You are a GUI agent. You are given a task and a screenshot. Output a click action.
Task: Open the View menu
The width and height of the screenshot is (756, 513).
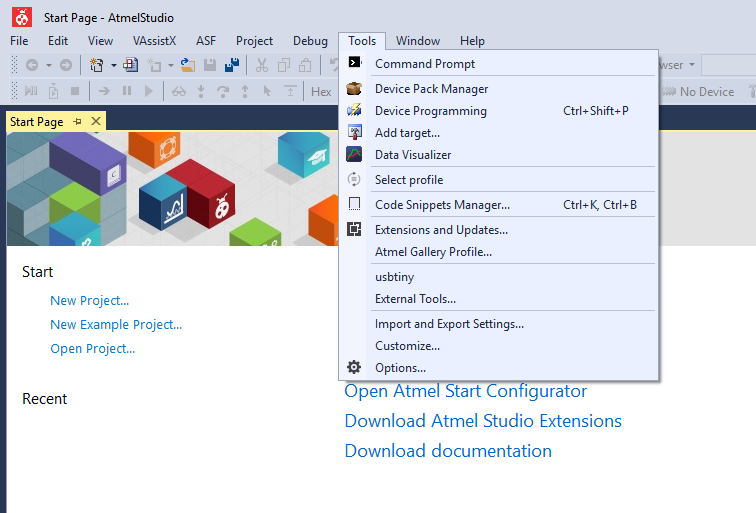(x=100, y=41)
